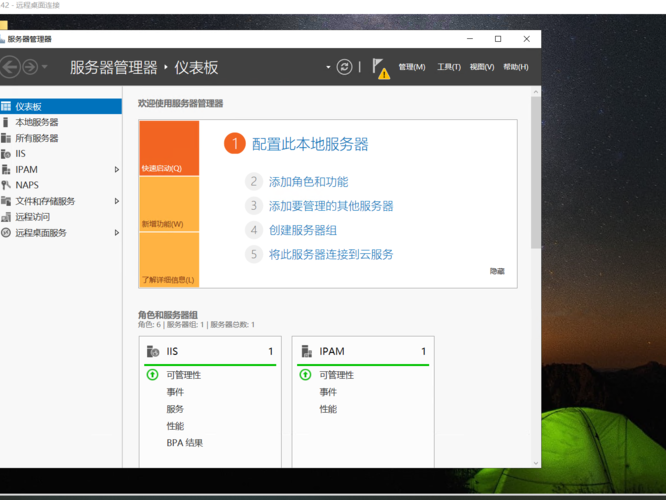Select the 快速启动(Q) tile
The width and height of the screenshot is (666, 500).
[x=169, y=148]
